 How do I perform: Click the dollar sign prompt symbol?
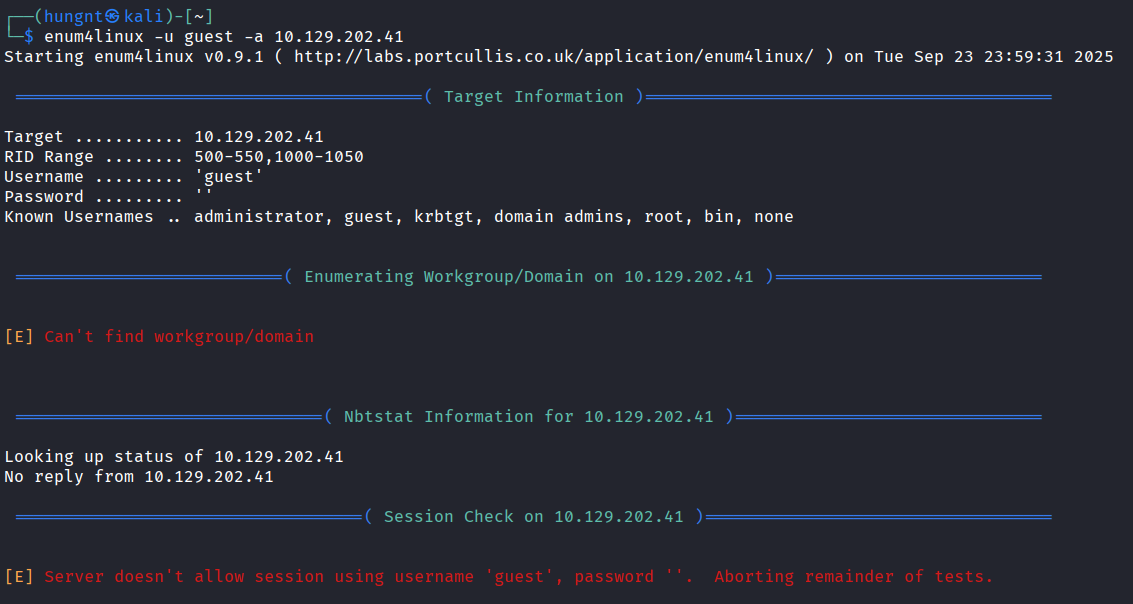tap(29, 37)
